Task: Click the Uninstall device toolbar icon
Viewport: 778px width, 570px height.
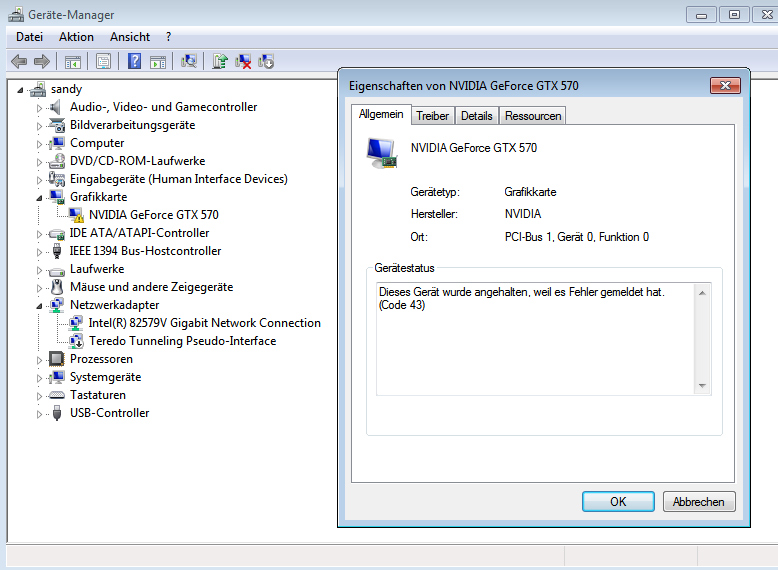Action: point(265,62)
